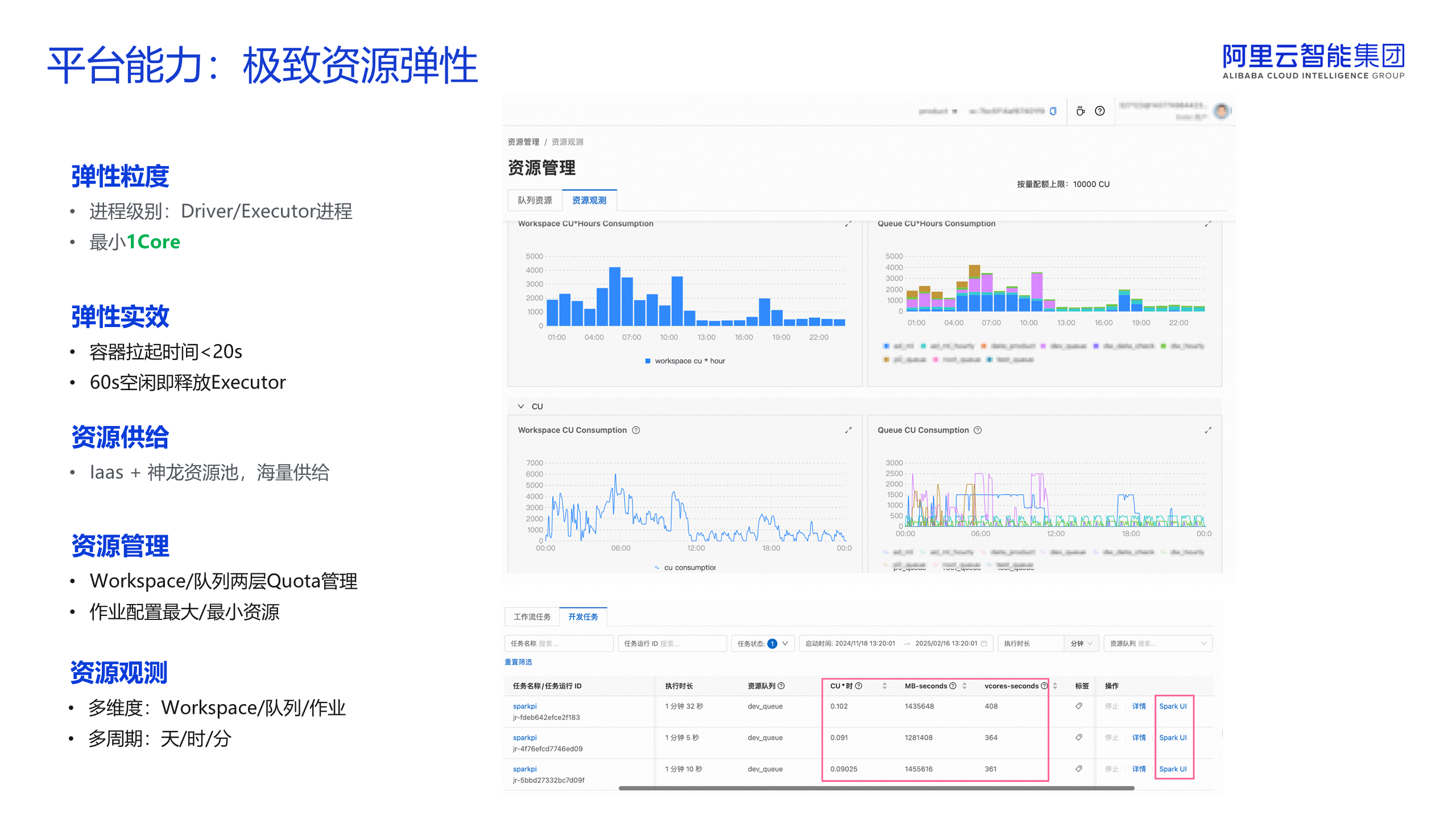Click help icon next to MB-seconds column
The image size is (1456, 819).
(953, 686)
